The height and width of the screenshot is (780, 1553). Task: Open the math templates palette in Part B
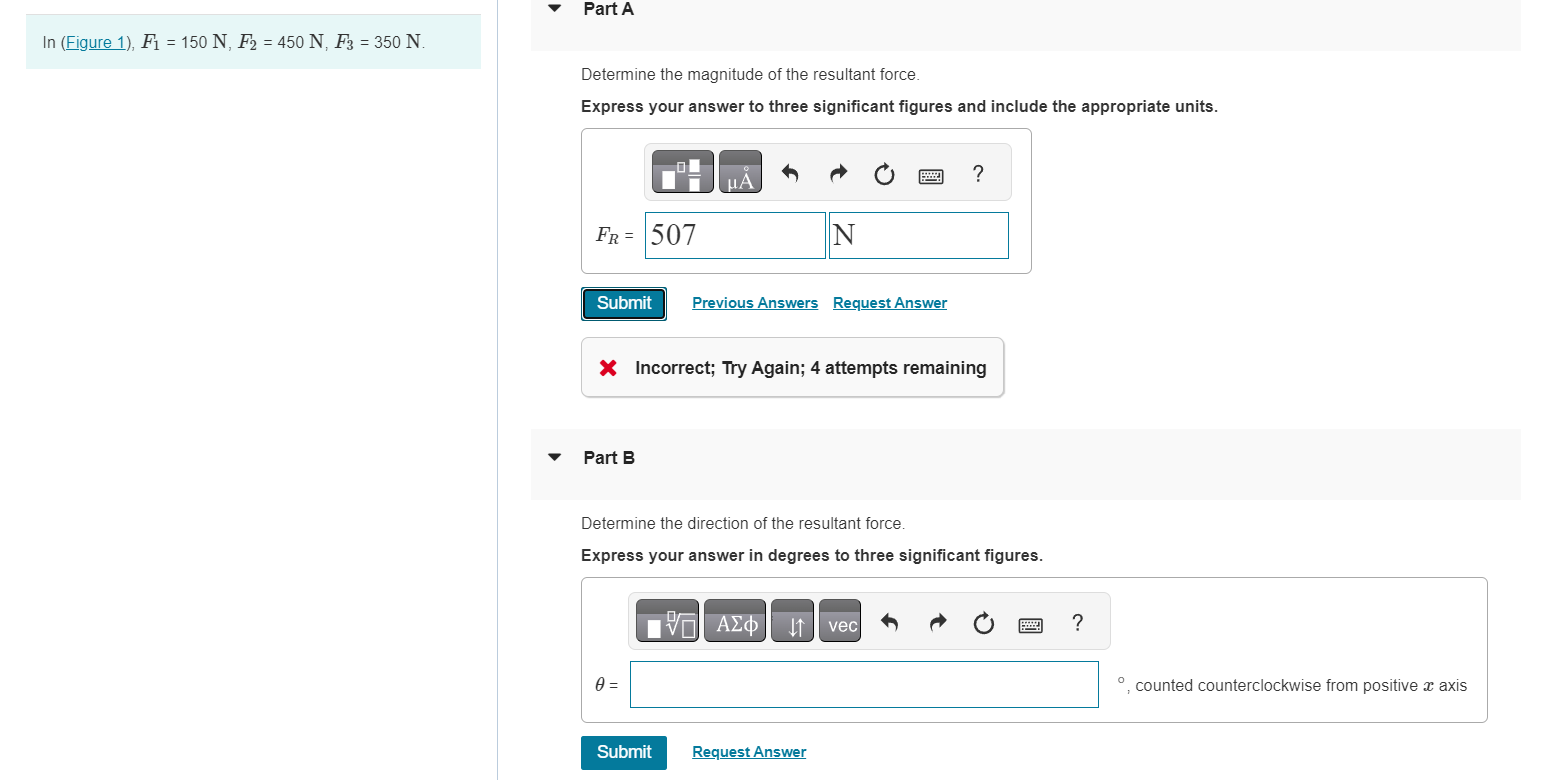point(668,621)
